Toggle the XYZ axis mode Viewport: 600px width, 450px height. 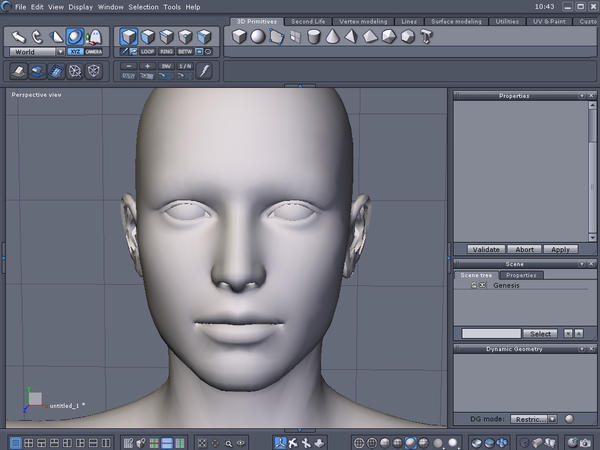[76, 51]
